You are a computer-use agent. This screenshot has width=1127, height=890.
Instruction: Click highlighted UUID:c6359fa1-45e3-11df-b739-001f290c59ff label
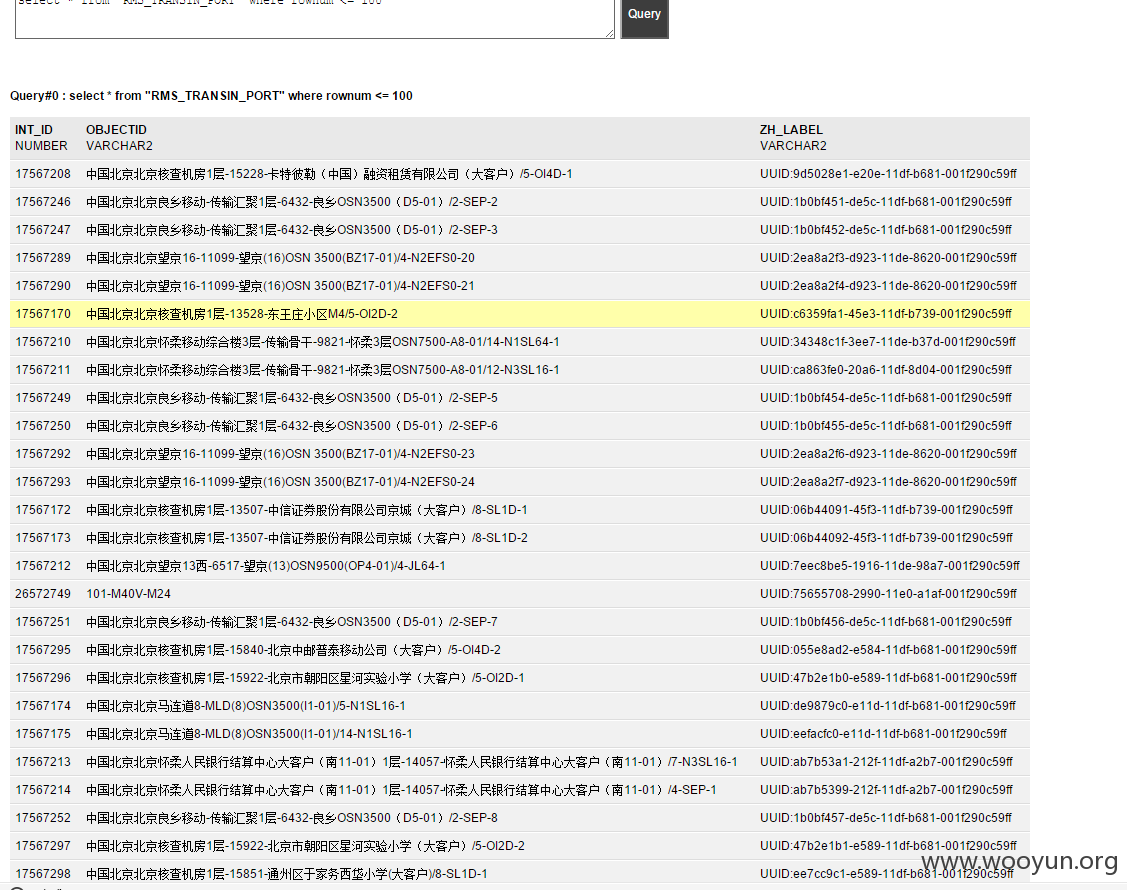pyautogui.click(x=886, y=314)
